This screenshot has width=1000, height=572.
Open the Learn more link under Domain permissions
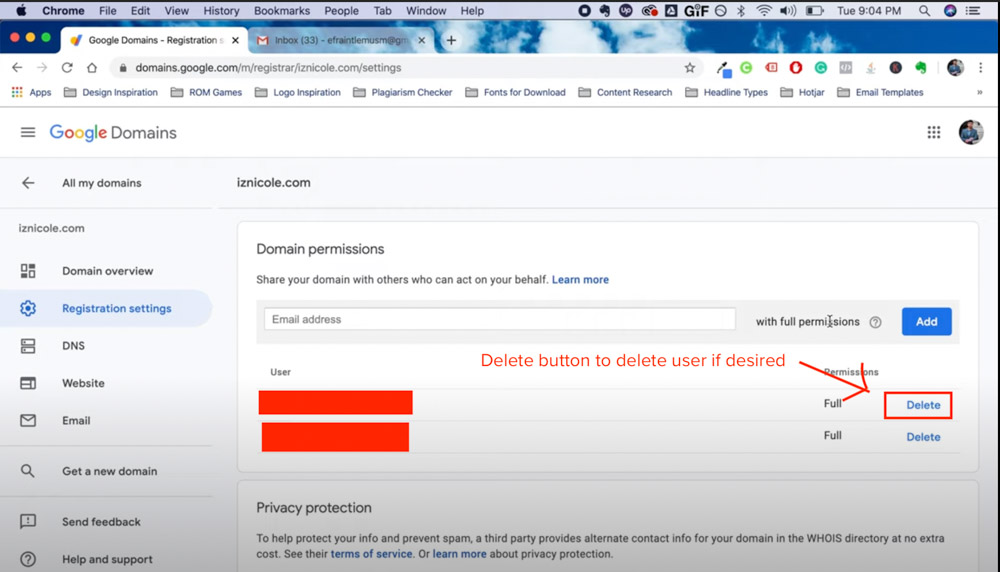click(x=580, y=280)
